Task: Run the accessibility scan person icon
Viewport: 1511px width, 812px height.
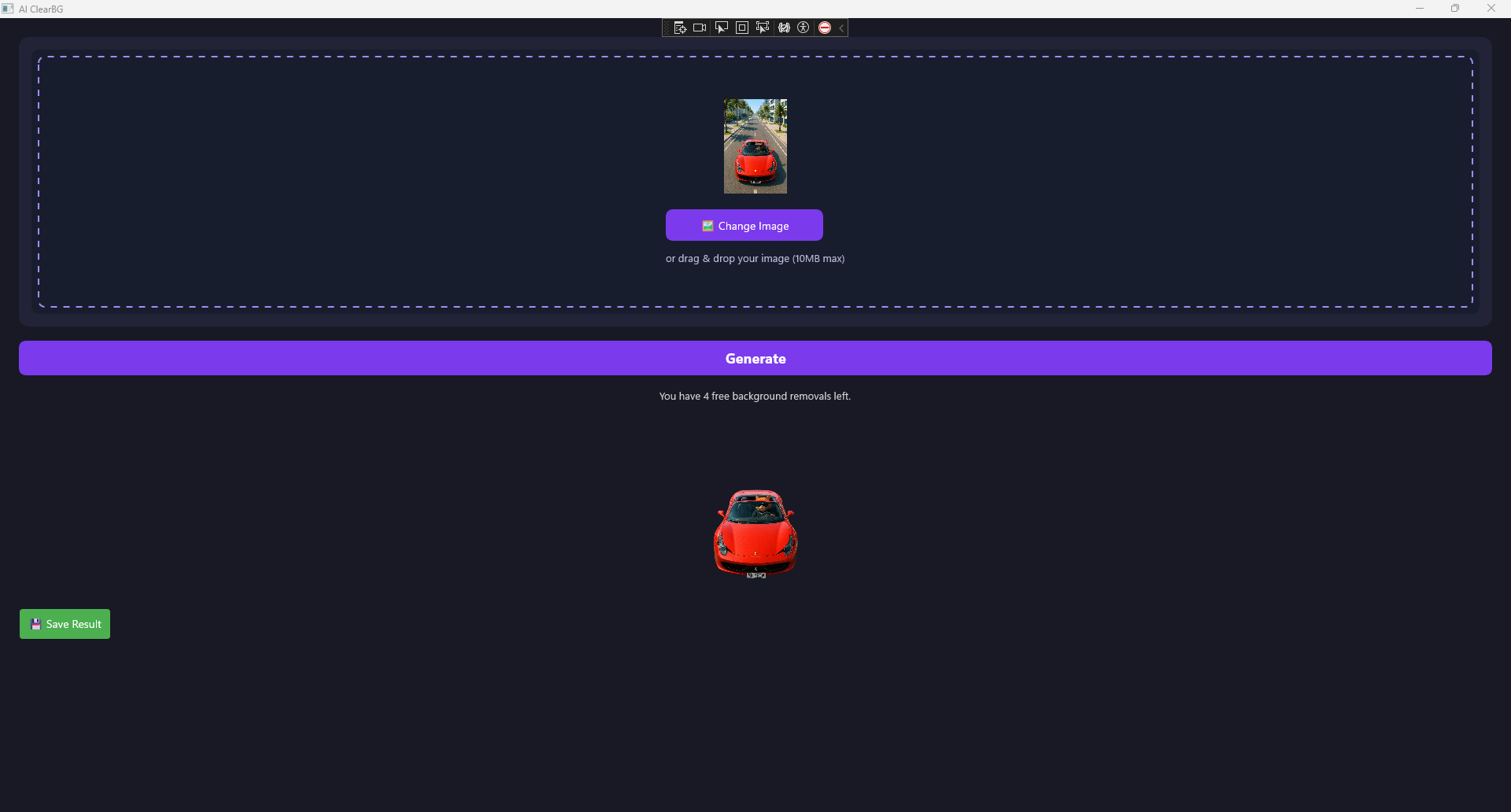Action: tap(803, 28)
